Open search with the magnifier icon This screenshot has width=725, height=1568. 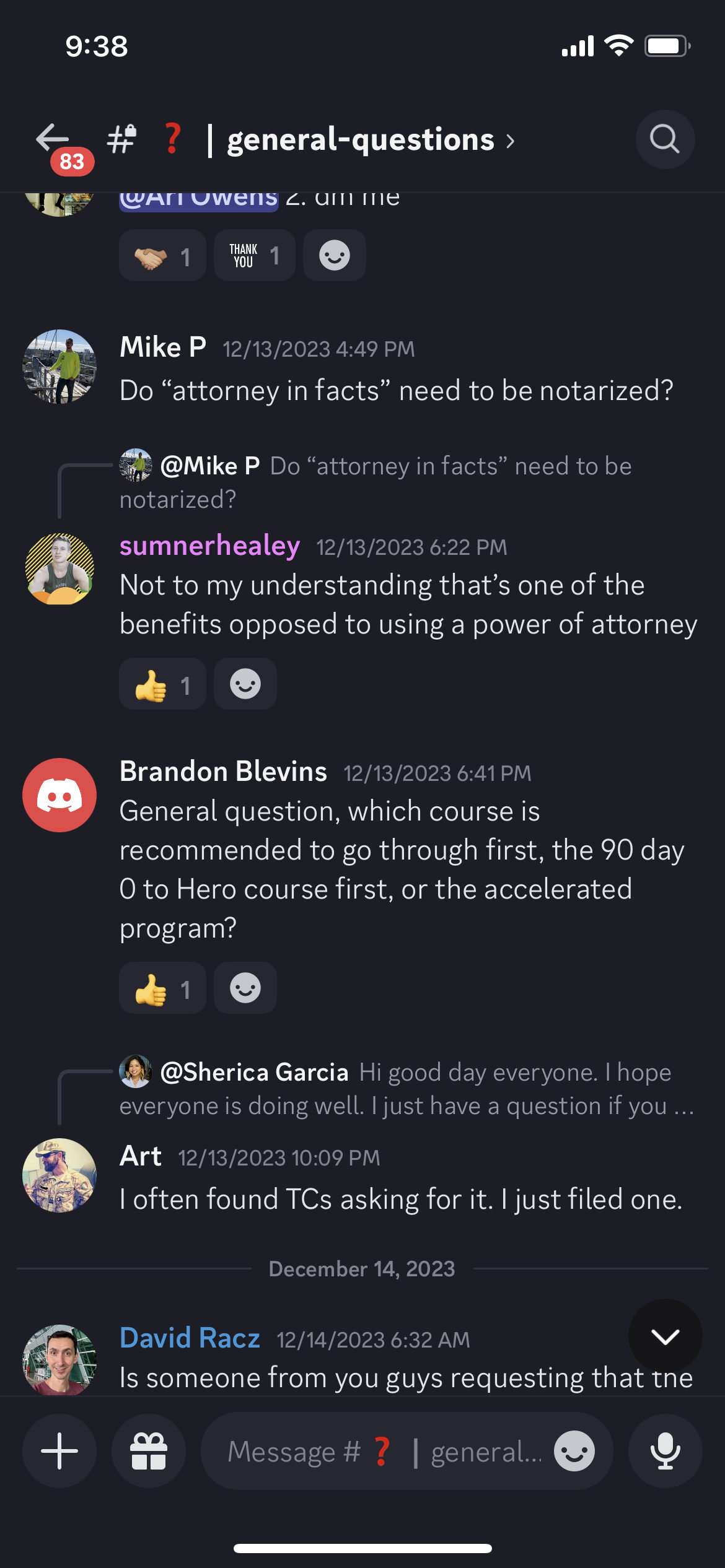tap(665, 139)
